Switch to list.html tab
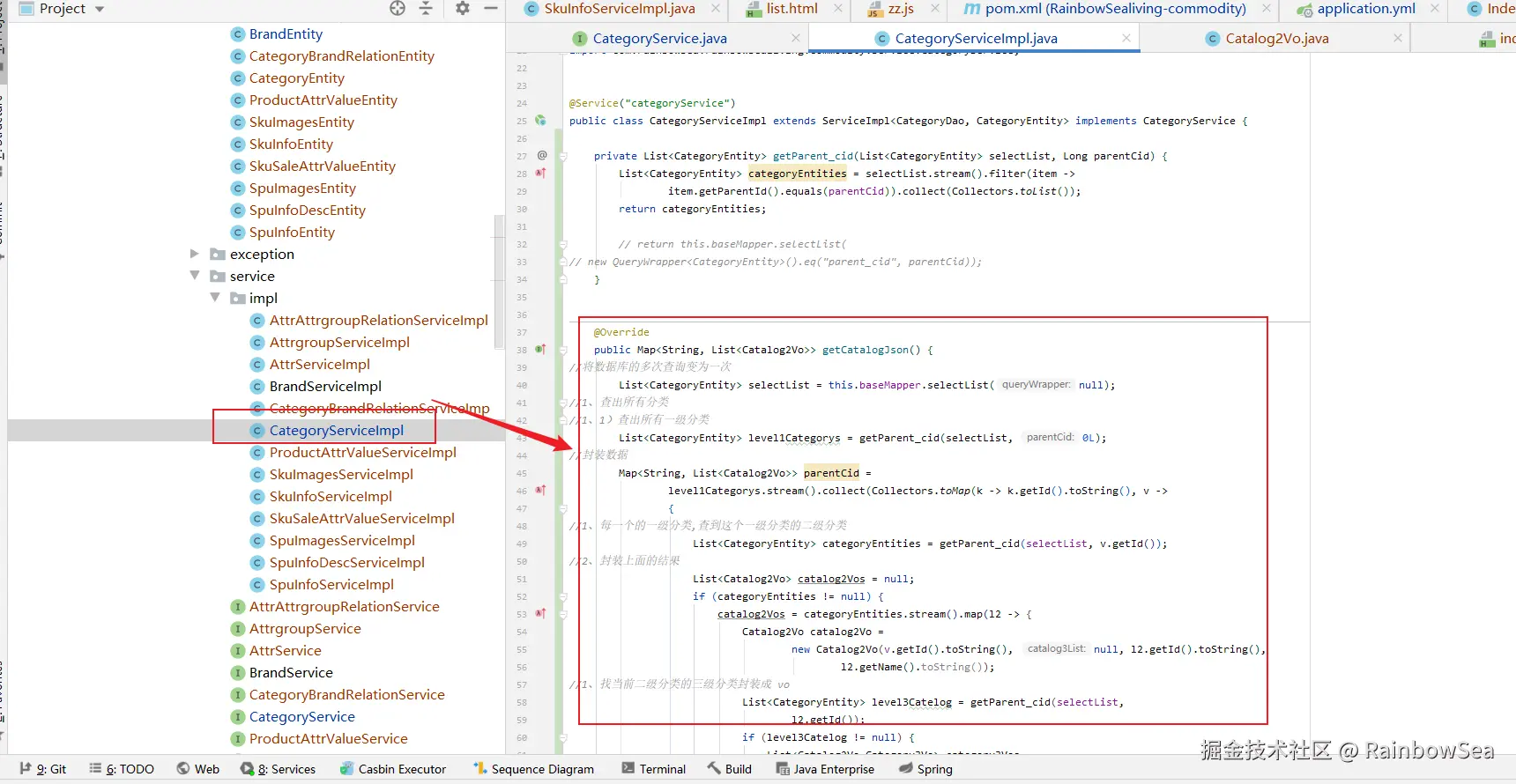The image size is (1516, 784). 791,9
